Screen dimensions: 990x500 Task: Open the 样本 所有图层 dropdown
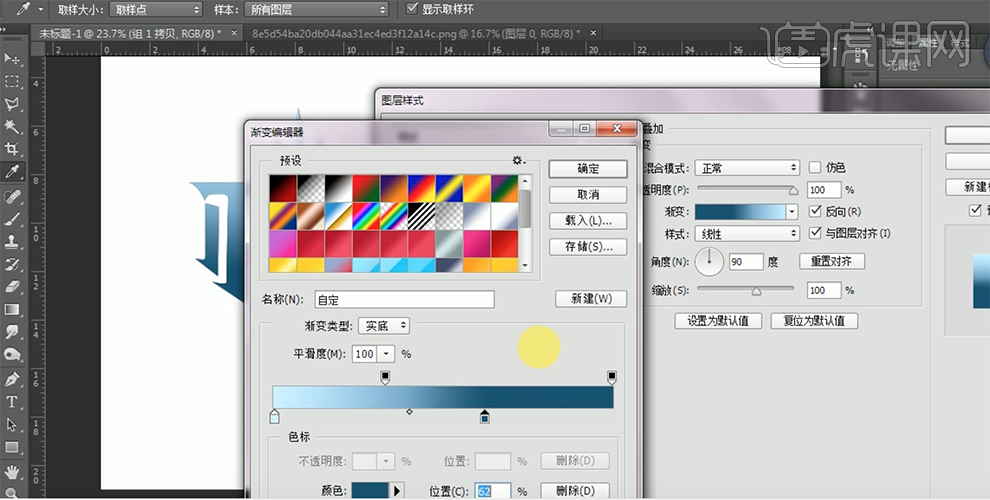coord(316,9)
